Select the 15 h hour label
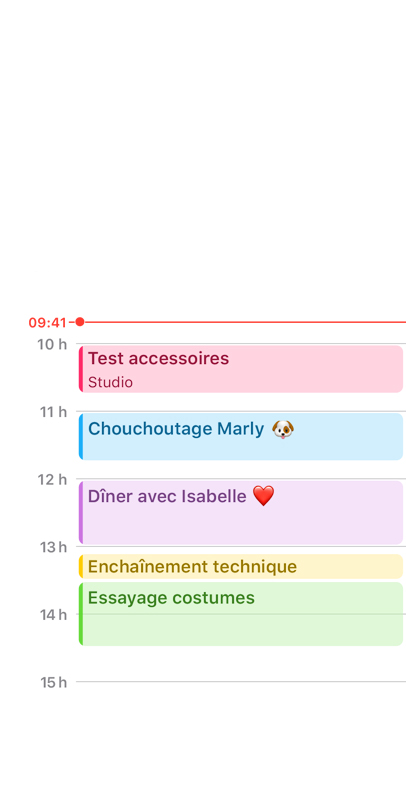The width and height of the screenshot is (406, 804). click(53, 682)
